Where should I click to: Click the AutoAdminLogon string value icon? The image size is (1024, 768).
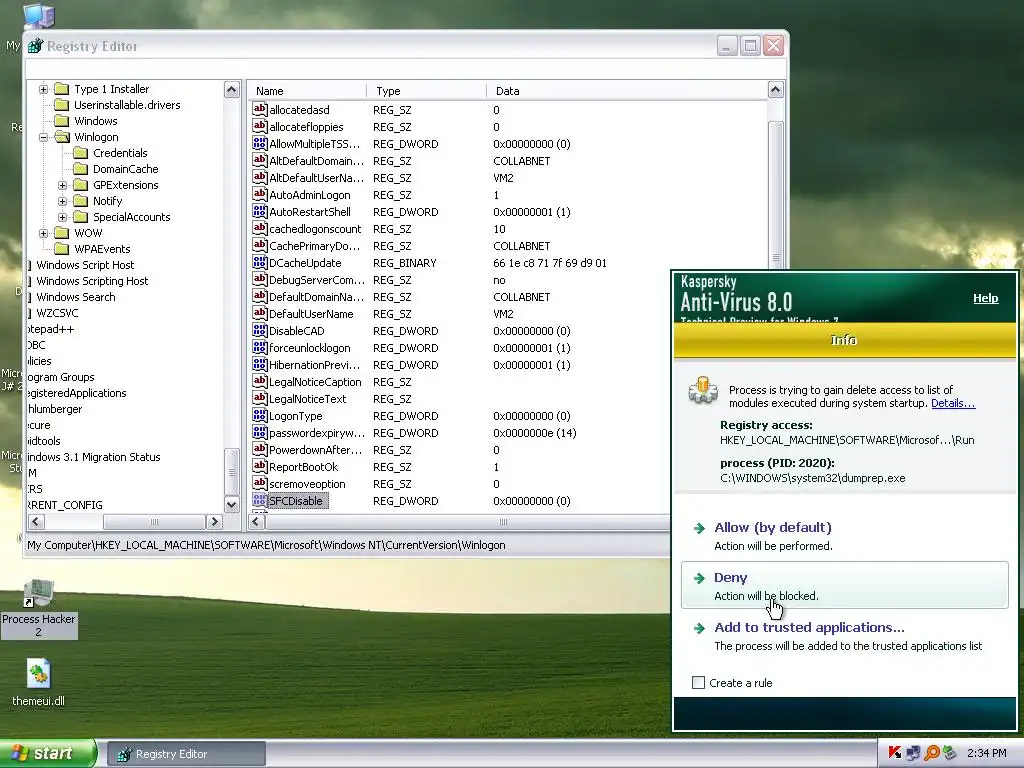pos(259,194)
